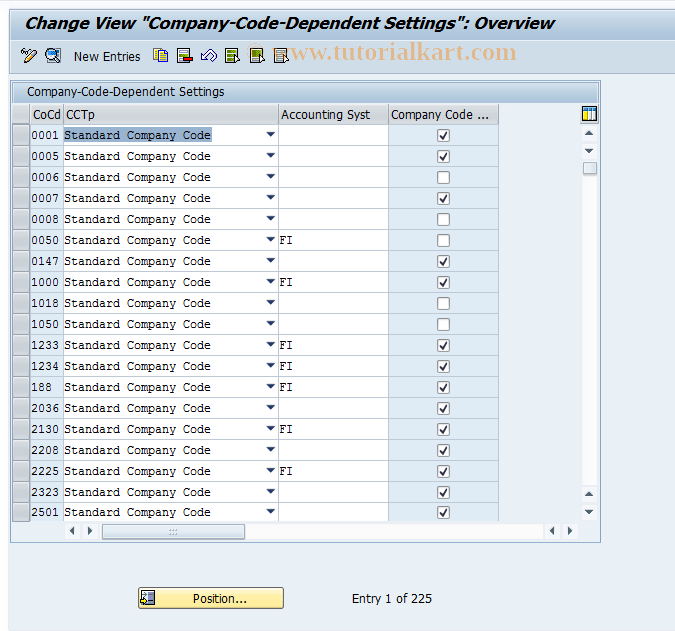Tick the checkbox in row 1050
Screen dimensions: 675x631
point(443,324)
